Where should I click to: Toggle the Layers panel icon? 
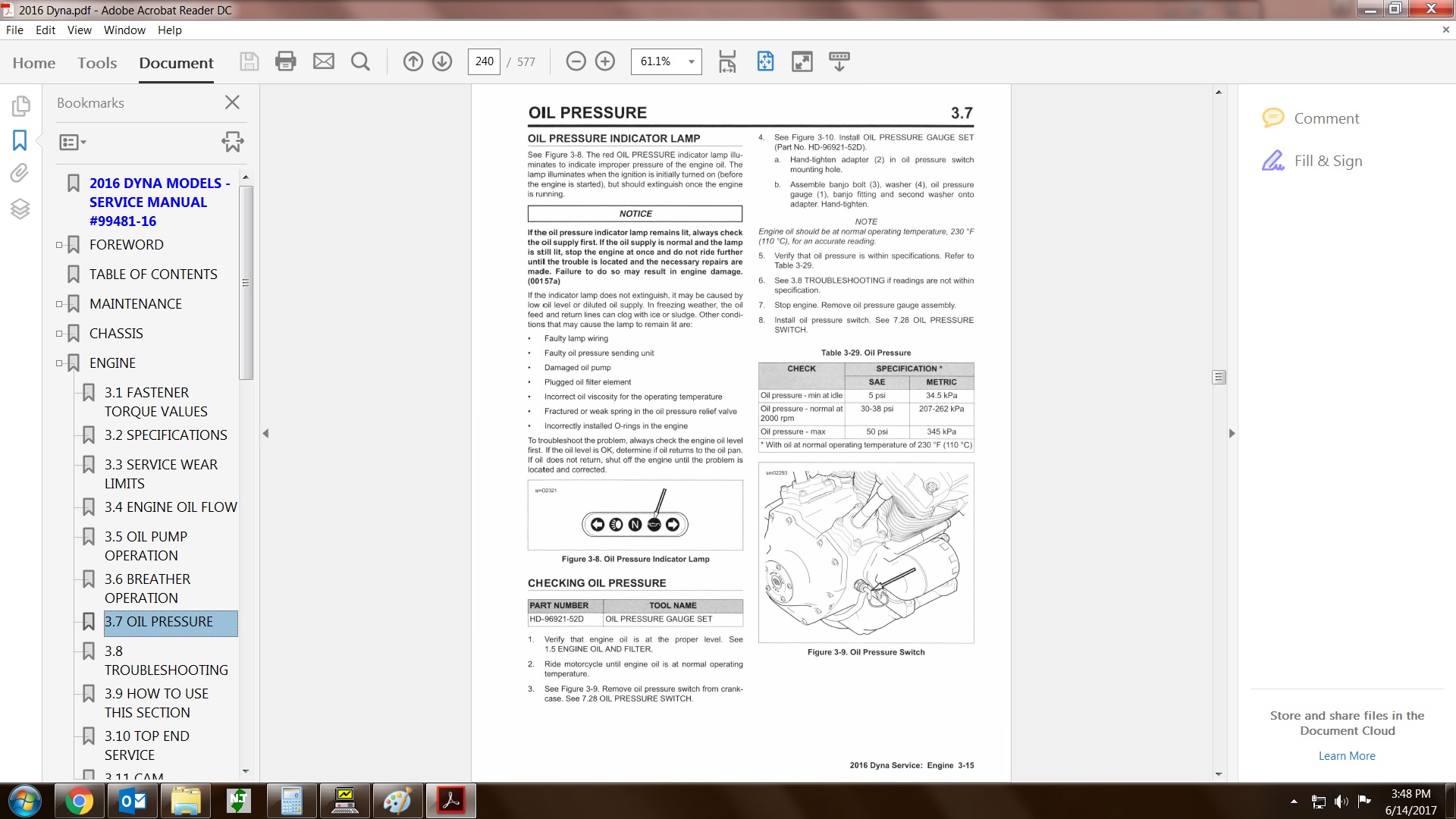coord(20,209)
